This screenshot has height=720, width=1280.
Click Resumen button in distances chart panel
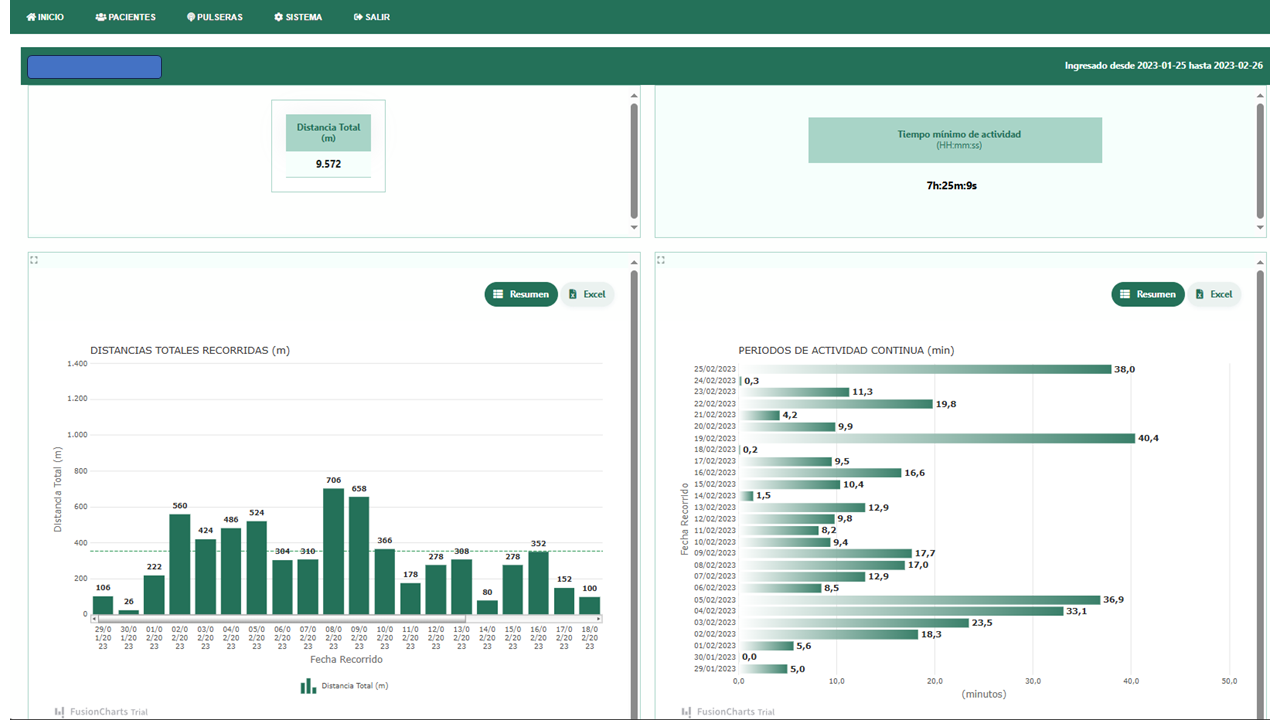pos(520,294)
